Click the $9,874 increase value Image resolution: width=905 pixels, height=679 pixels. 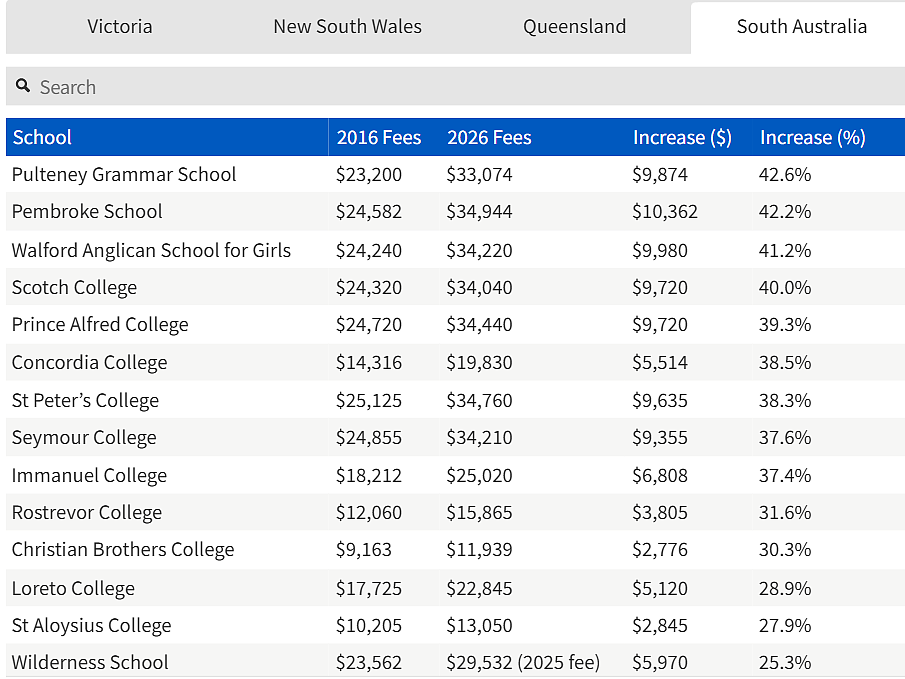(660, 174)
